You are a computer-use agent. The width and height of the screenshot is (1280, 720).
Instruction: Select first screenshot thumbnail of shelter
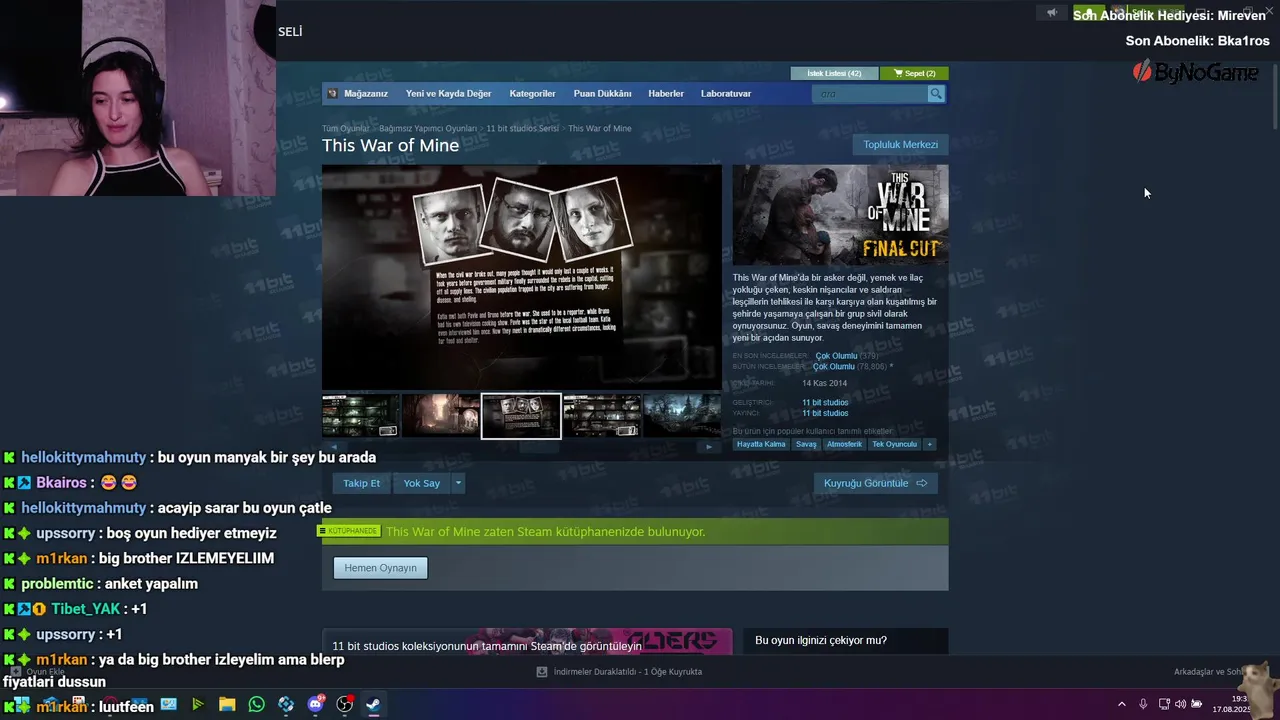(x=360, y=415)
